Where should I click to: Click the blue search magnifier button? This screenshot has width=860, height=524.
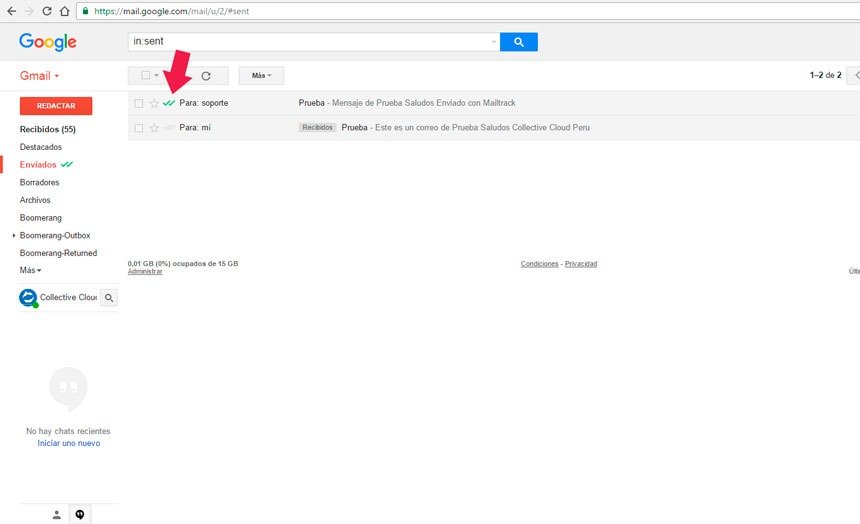point(518,42)
